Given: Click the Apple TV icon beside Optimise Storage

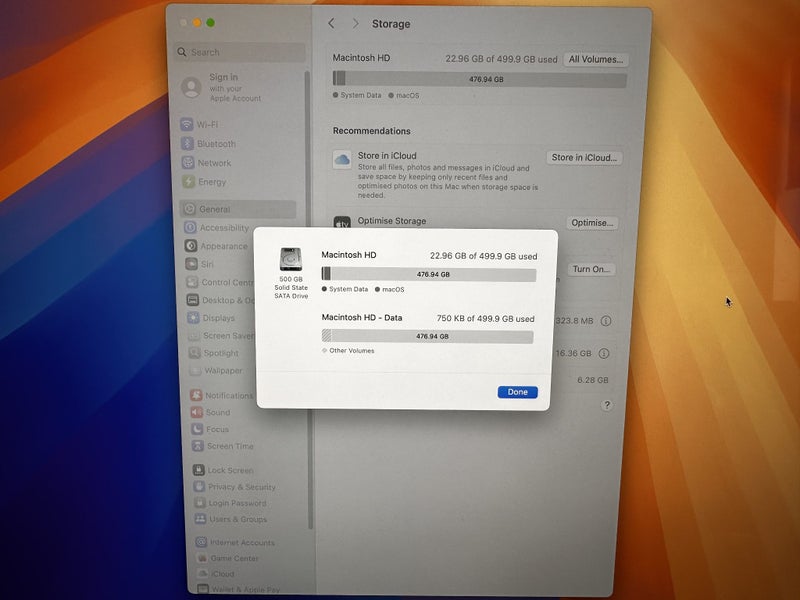Looking at the screenshot, I should click(x=343, y=222).
